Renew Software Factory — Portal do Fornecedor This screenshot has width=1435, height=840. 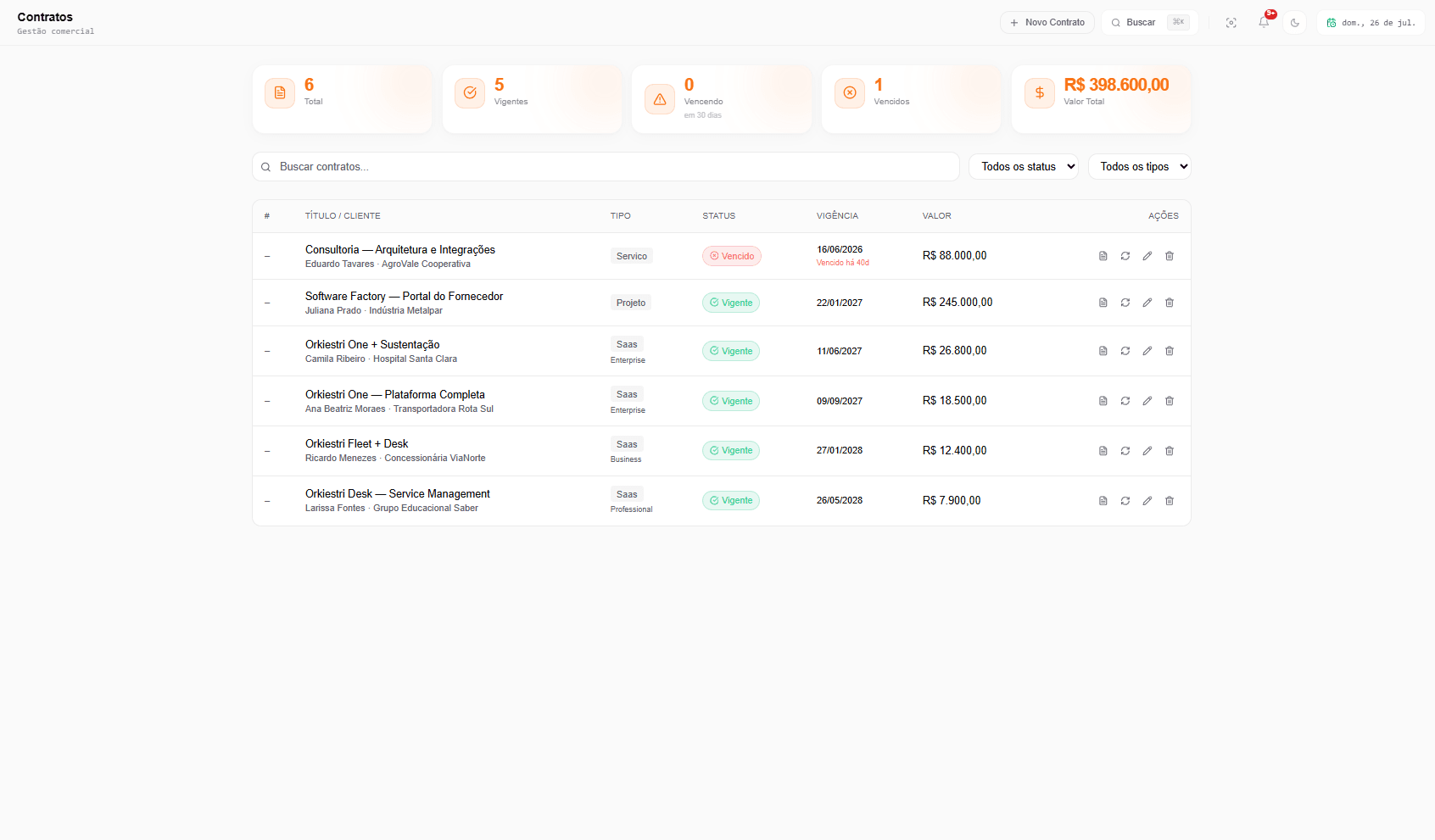coord(1125,303)
